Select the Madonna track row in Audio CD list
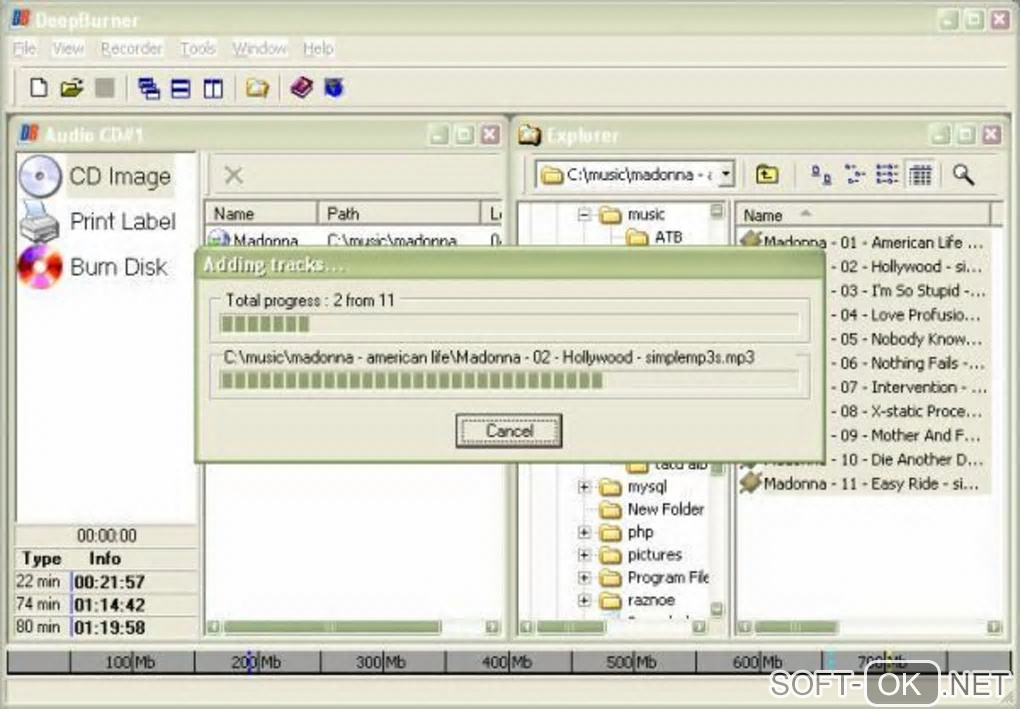Viewport: 1020px width, 709px height. click(x=353, y=240)
